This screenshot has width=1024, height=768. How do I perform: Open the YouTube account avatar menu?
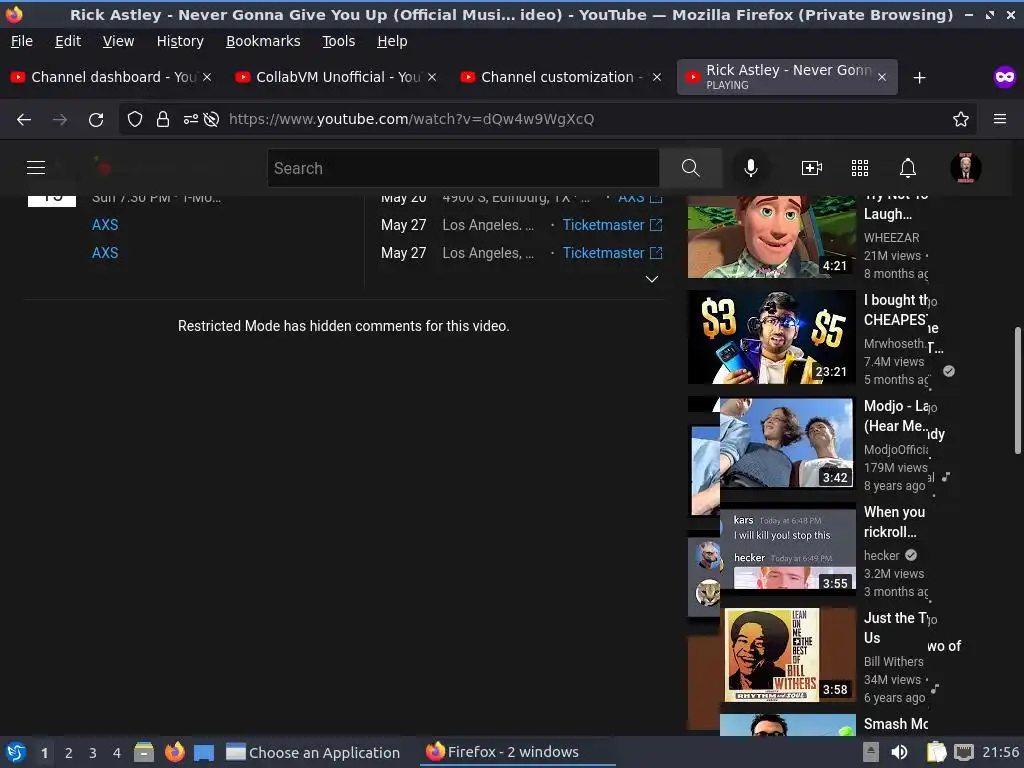click(966, 168)
